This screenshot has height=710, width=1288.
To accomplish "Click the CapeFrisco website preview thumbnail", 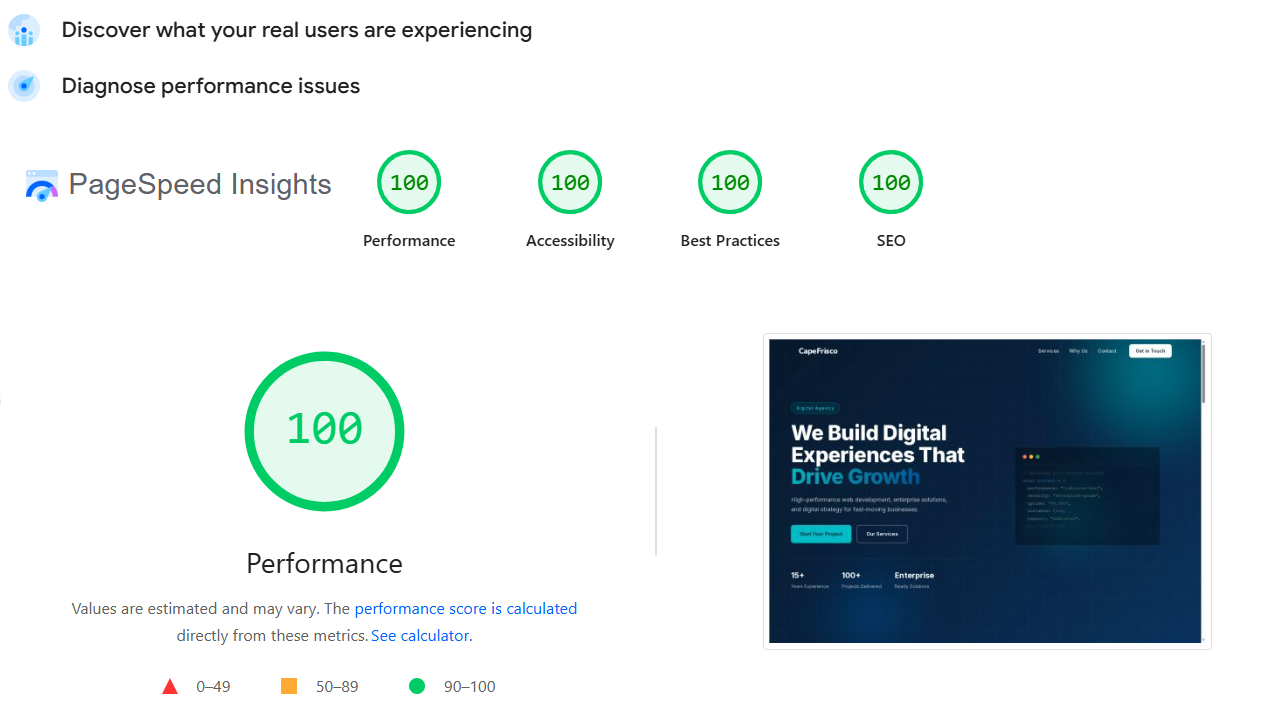I will click(x=987, y=491).
